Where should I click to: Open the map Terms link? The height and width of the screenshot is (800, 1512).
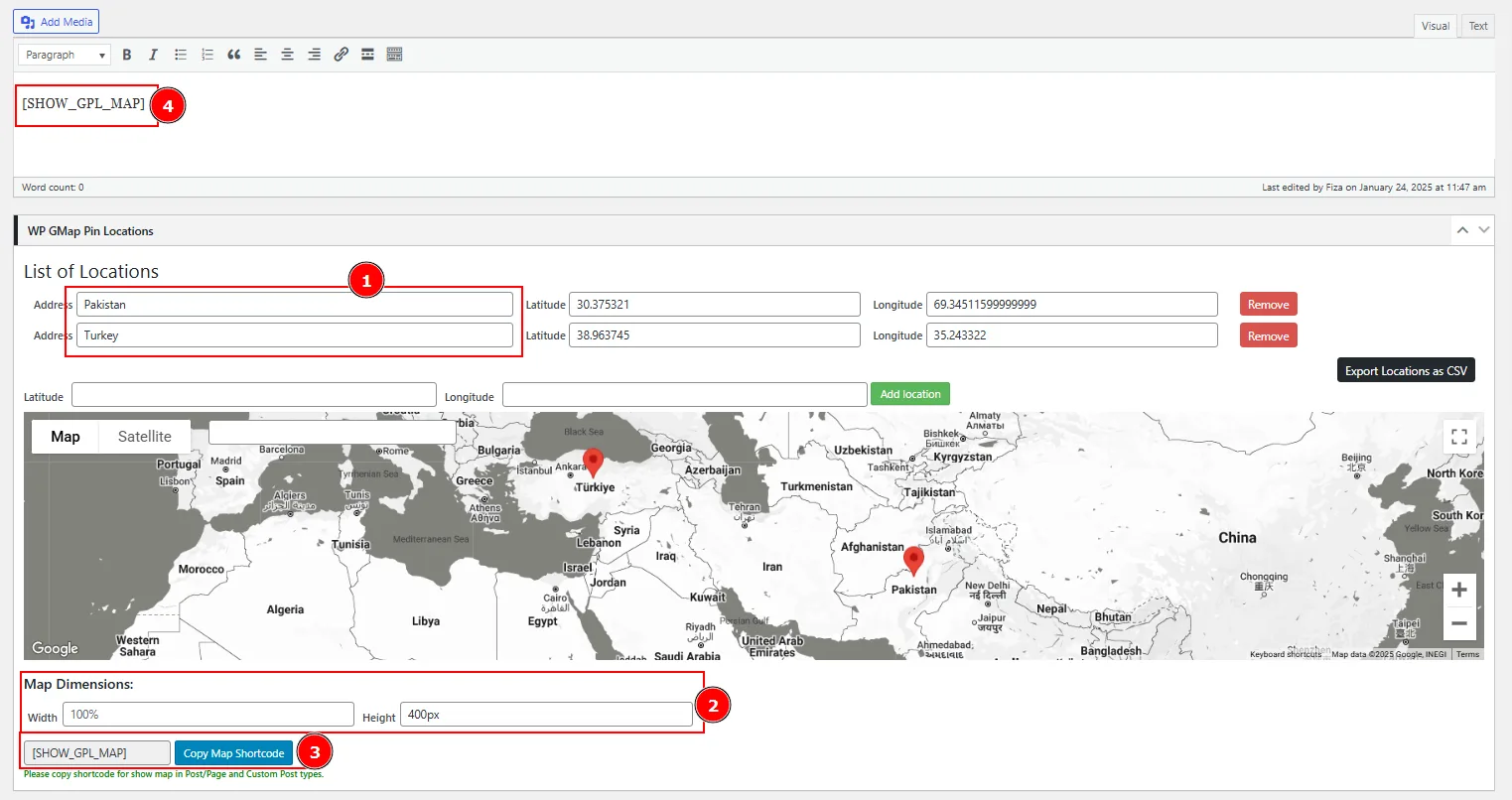(1467, 654)
